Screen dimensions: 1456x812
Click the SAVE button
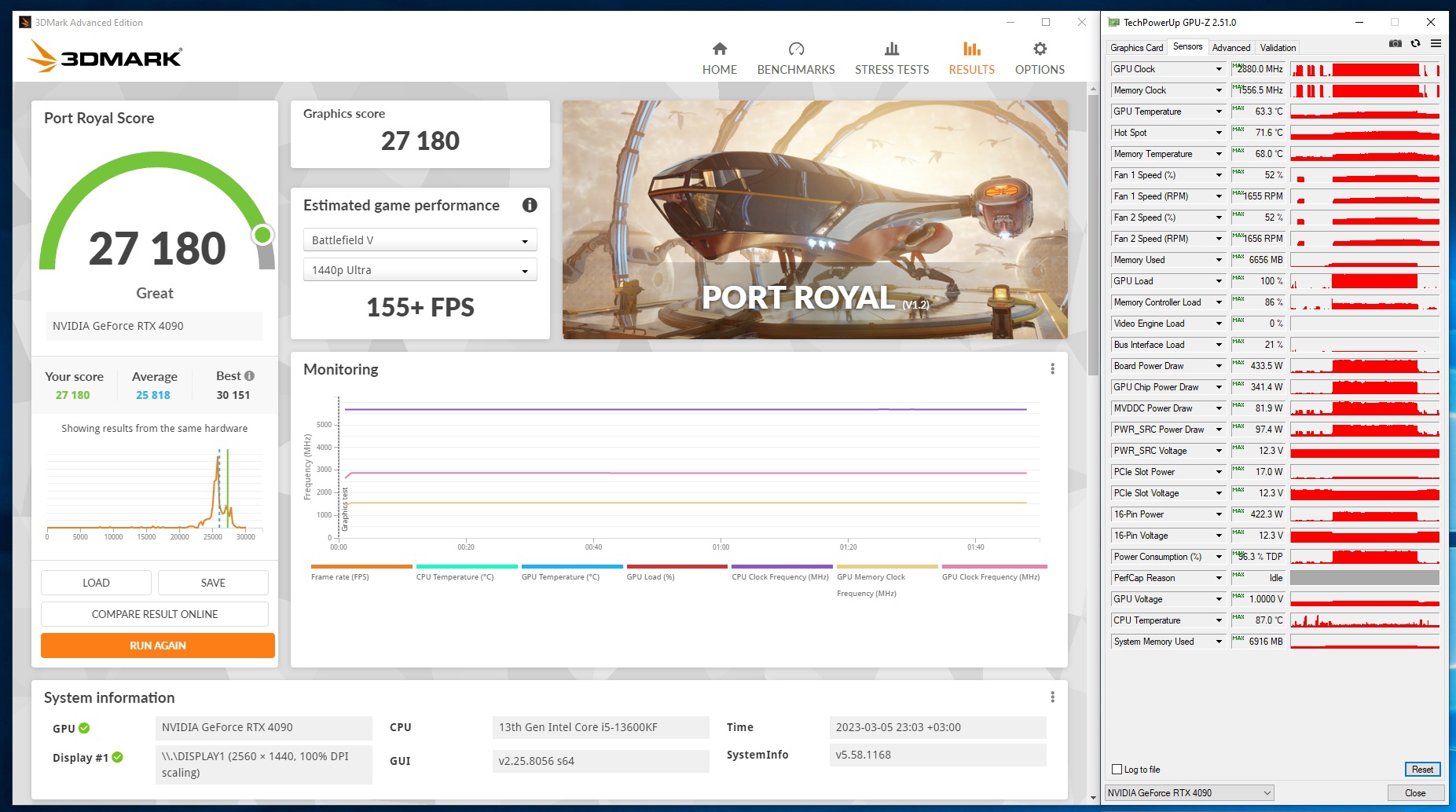(213, 583)
